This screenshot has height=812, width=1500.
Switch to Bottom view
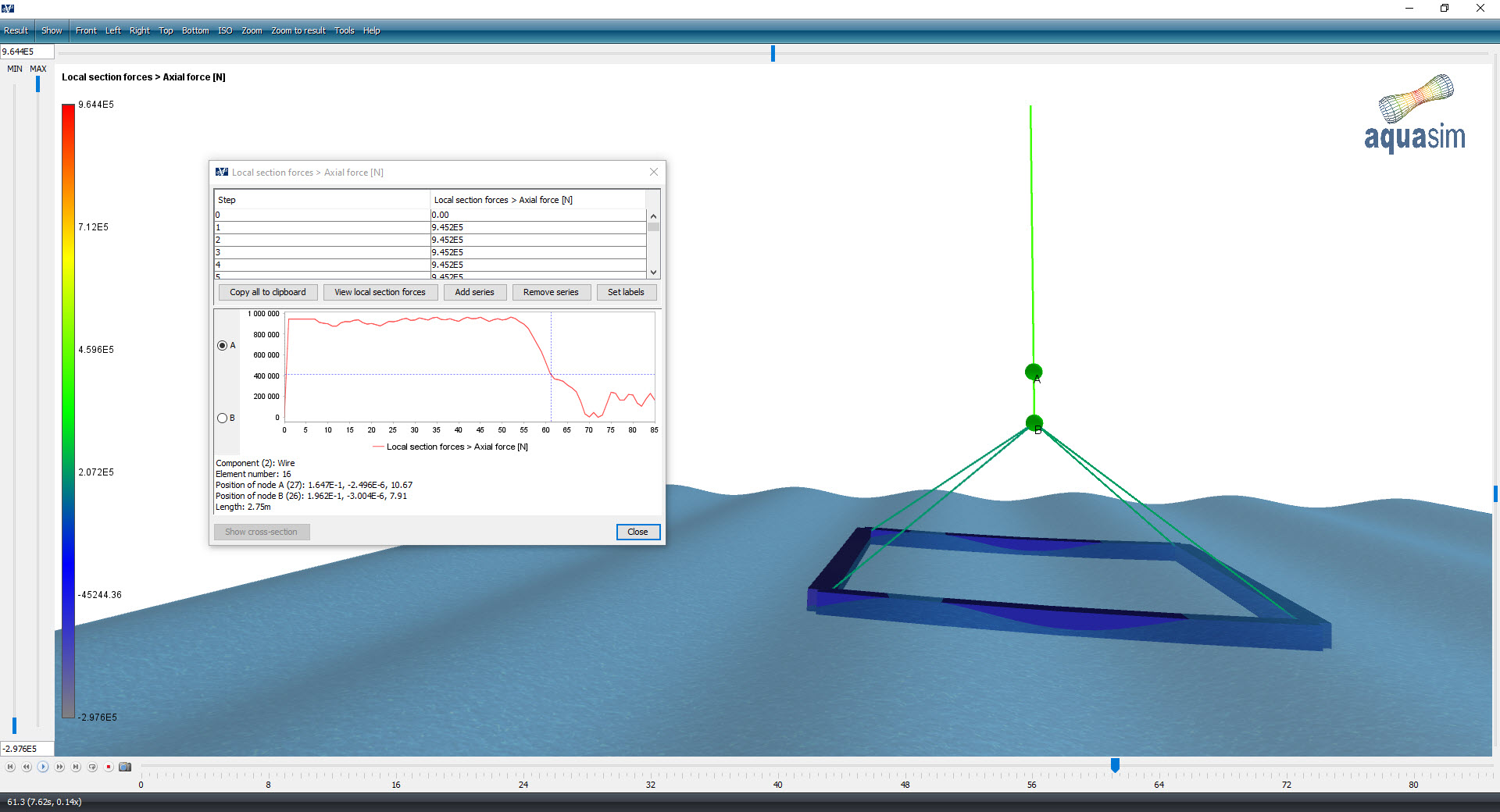(x=195, y=30)
